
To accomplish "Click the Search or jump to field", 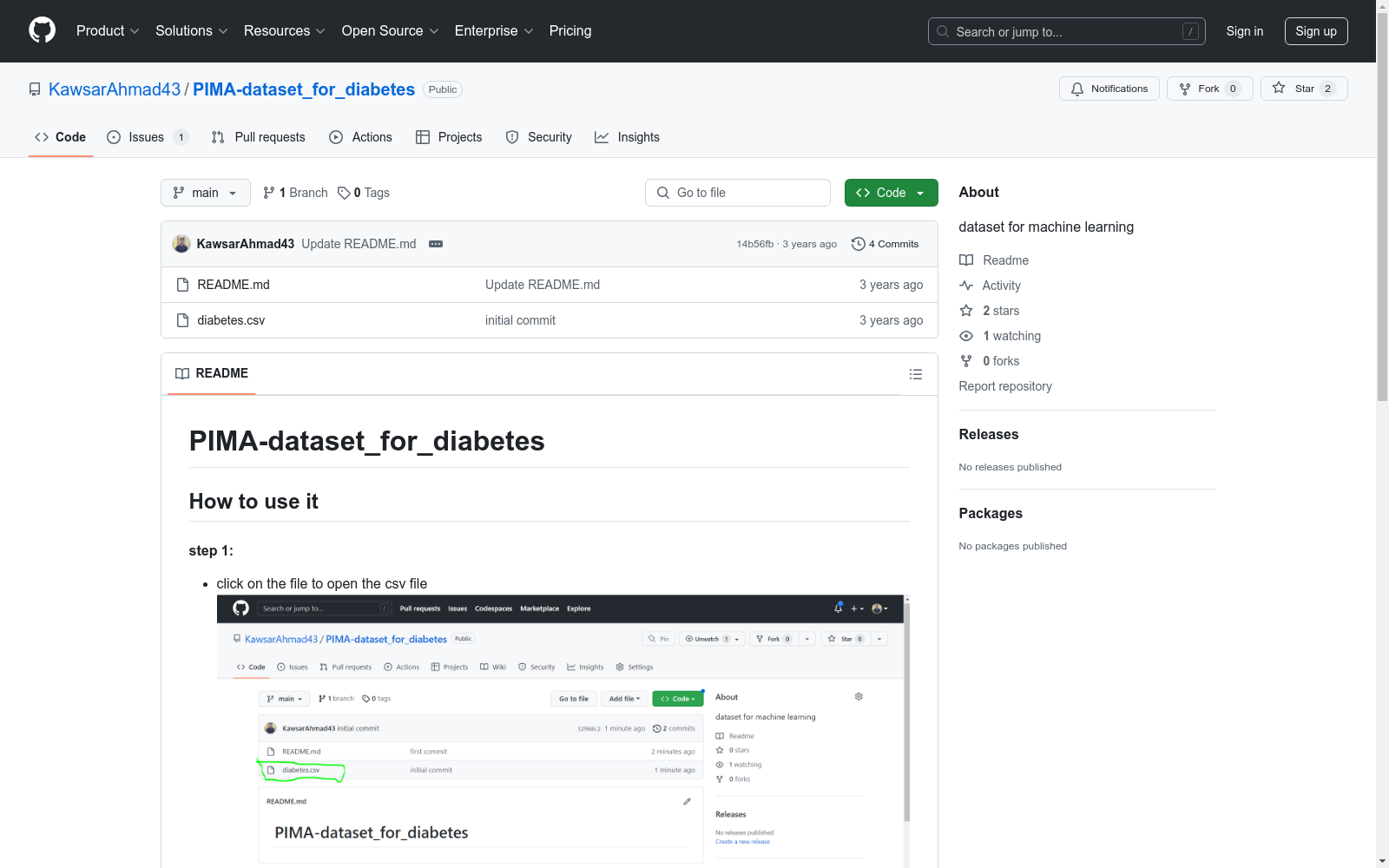I will [1066, 31].
